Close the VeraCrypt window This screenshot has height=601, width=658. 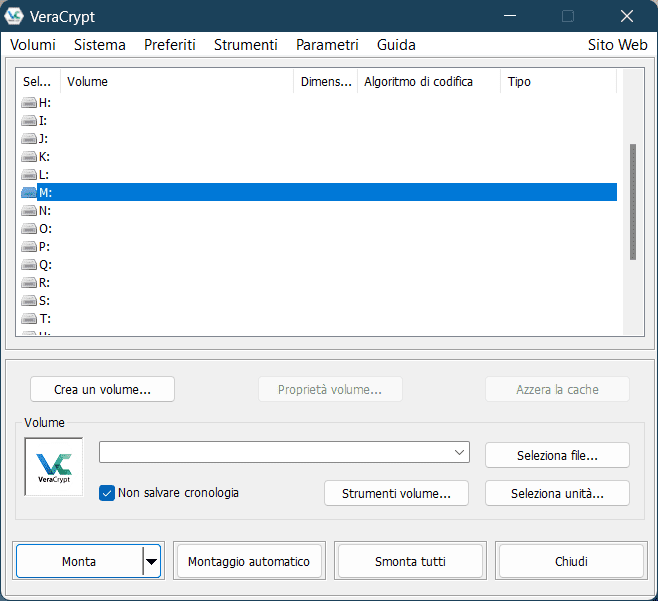627,16
